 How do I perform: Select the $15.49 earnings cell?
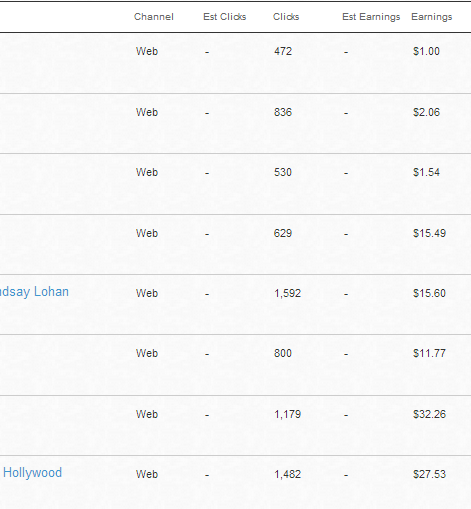click(429, 233)
